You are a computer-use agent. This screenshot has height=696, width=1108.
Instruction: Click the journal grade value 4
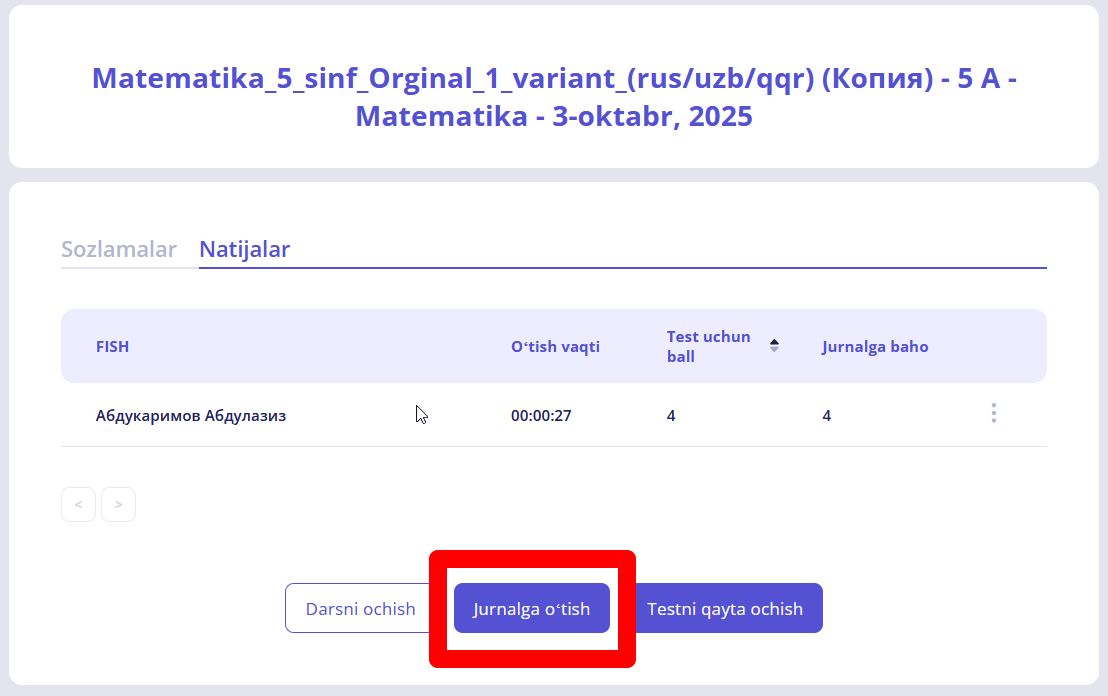point(826,416)
